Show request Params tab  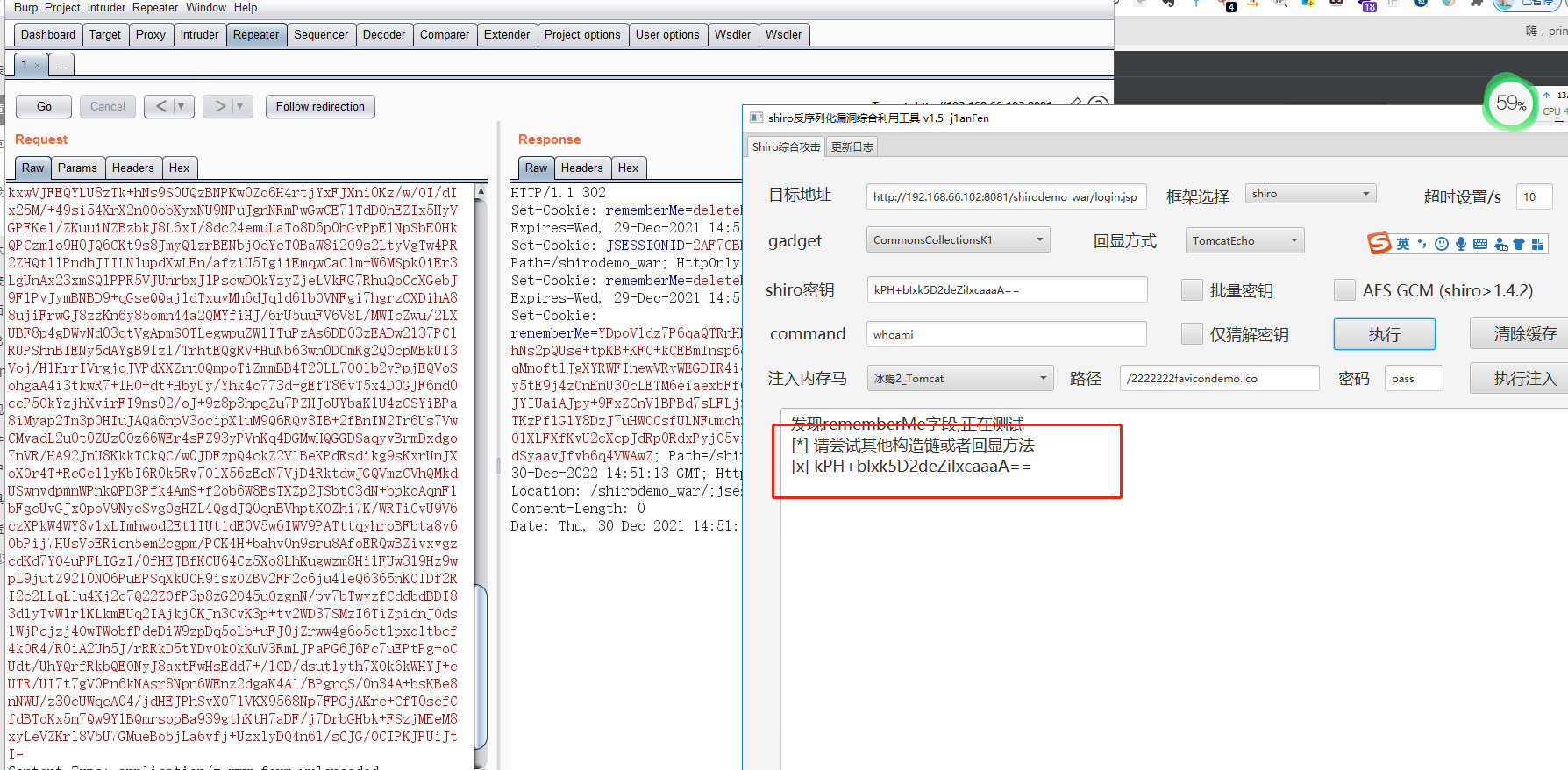pos(77,168)
